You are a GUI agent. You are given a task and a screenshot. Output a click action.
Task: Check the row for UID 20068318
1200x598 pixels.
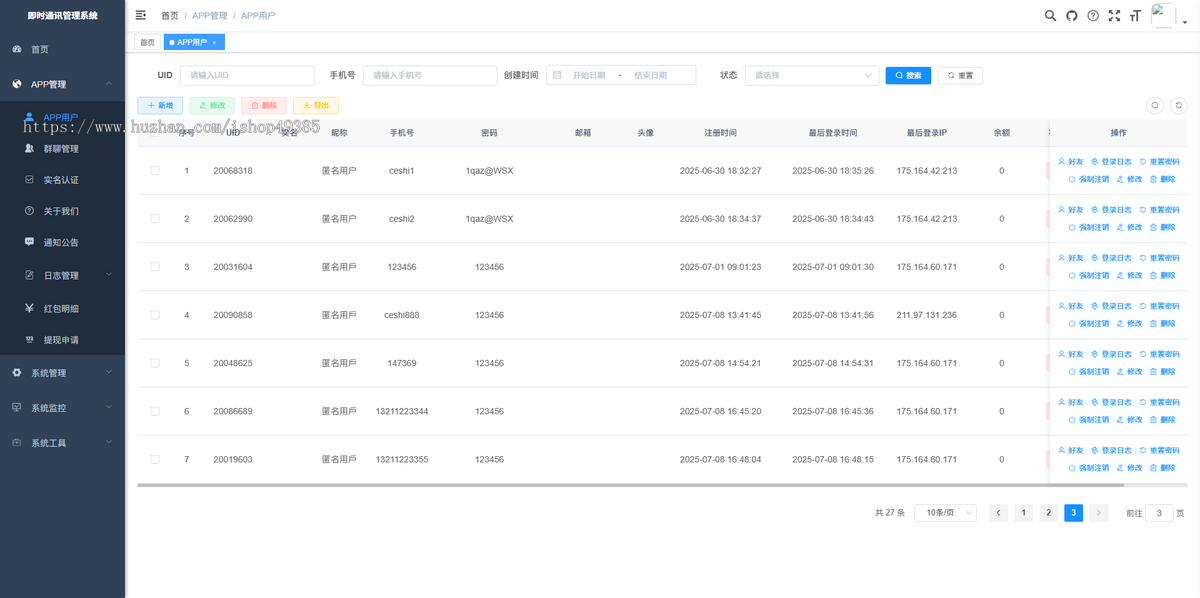pos(155,171)
